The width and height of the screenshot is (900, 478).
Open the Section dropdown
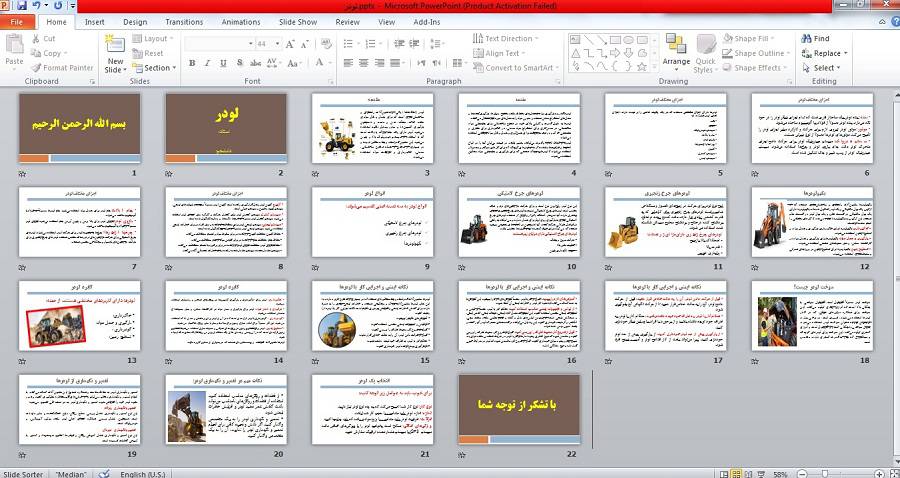[154, 68]
